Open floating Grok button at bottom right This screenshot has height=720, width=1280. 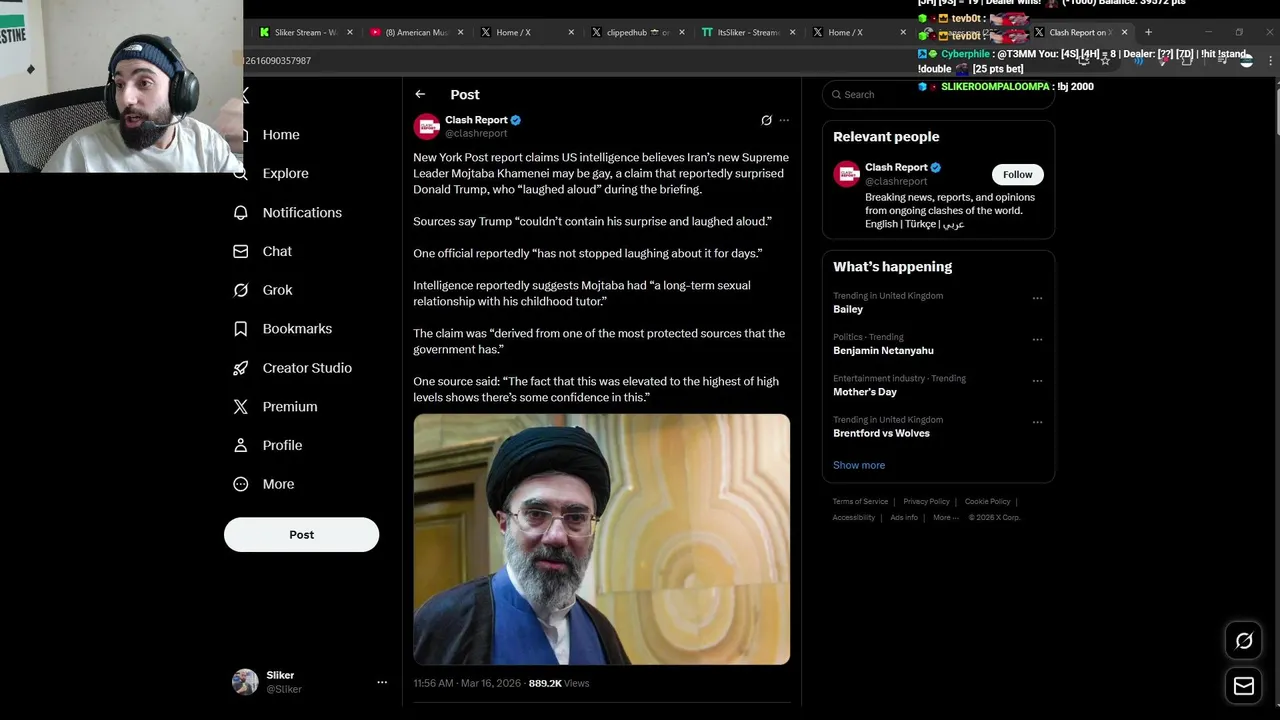pyautogui.click(x=1244, y=641)
